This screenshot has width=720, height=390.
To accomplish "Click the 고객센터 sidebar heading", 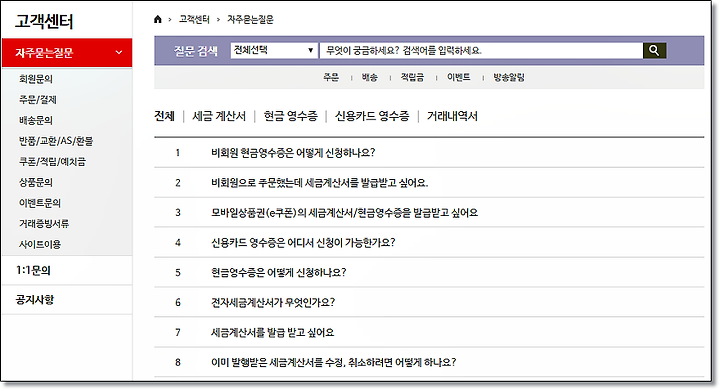I will pos(44,21).
